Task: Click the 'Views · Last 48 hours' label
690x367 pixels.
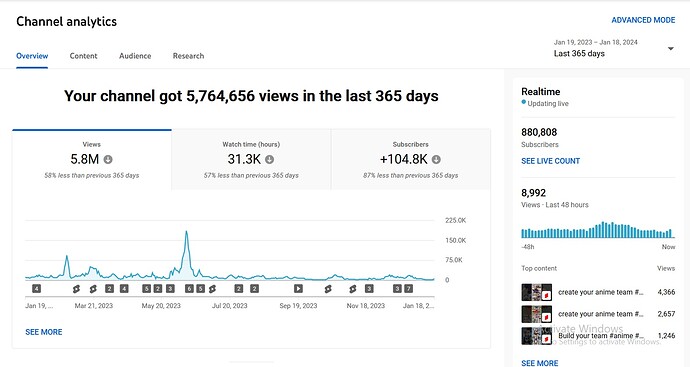Action: coord(555,205)
